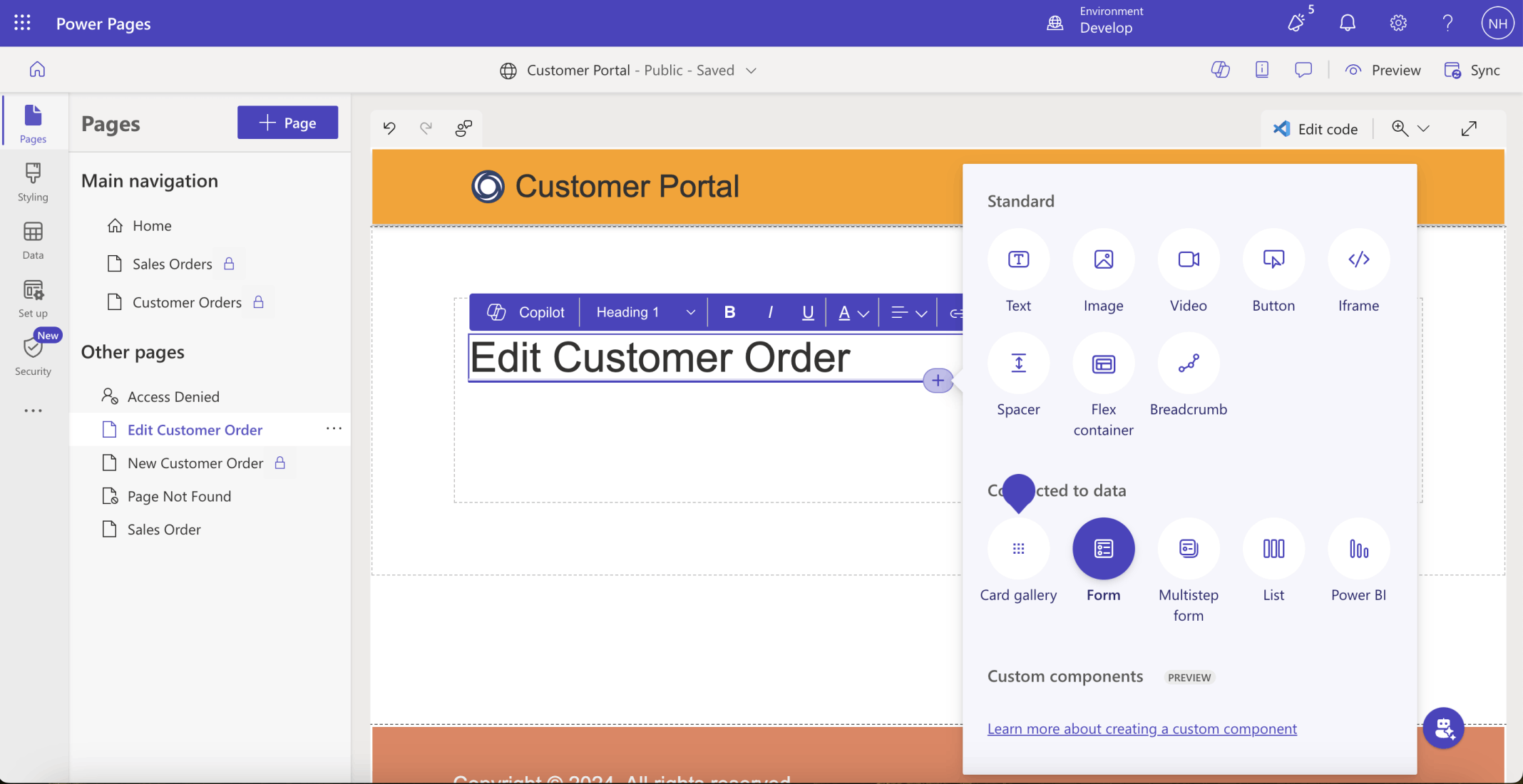Screen dimensions: 1523x784
Task: Toggle italic text formatting
Action: pos(770,312)
